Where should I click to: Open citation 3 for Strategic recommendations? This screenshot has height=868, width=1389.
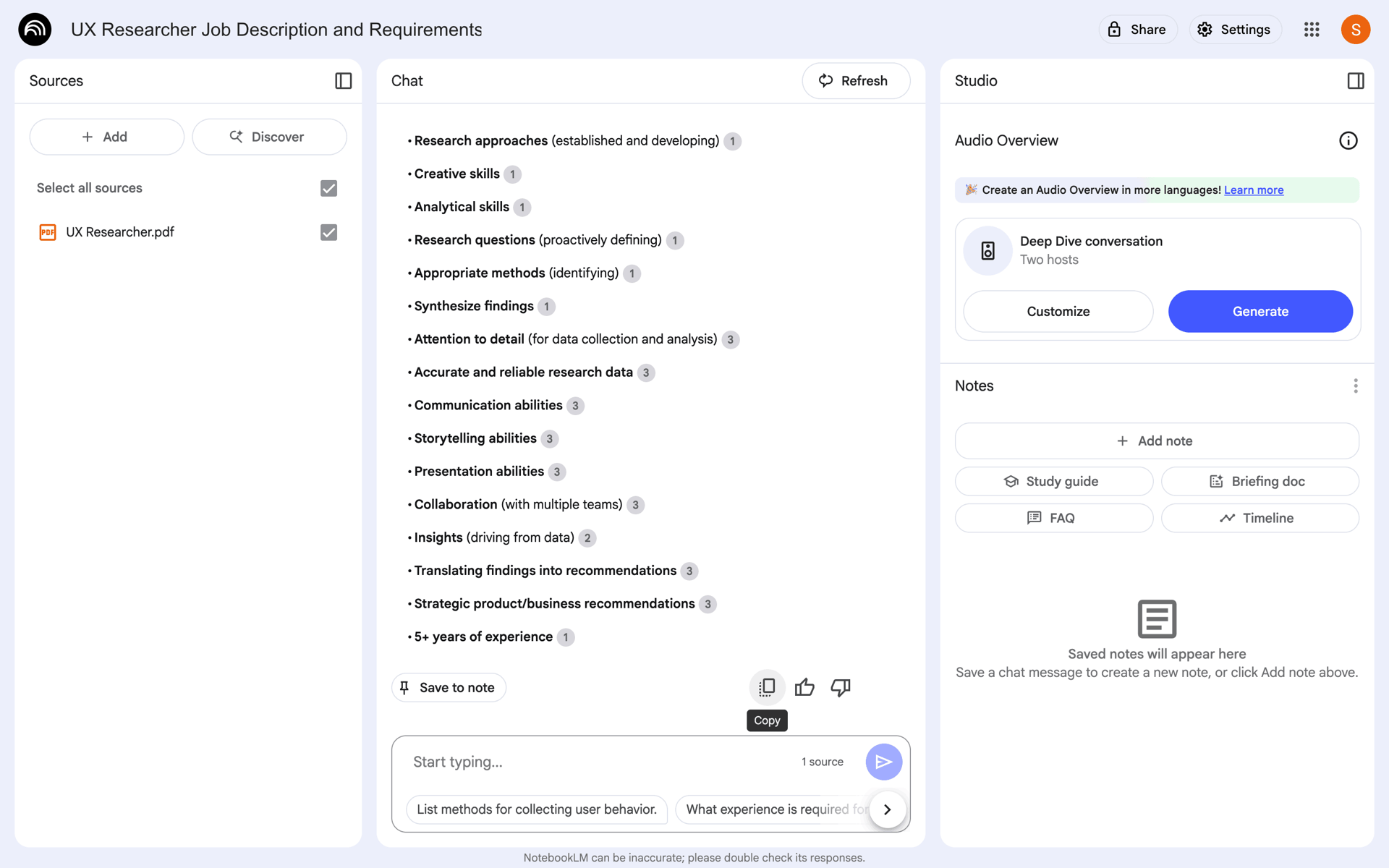click(708, 604)
